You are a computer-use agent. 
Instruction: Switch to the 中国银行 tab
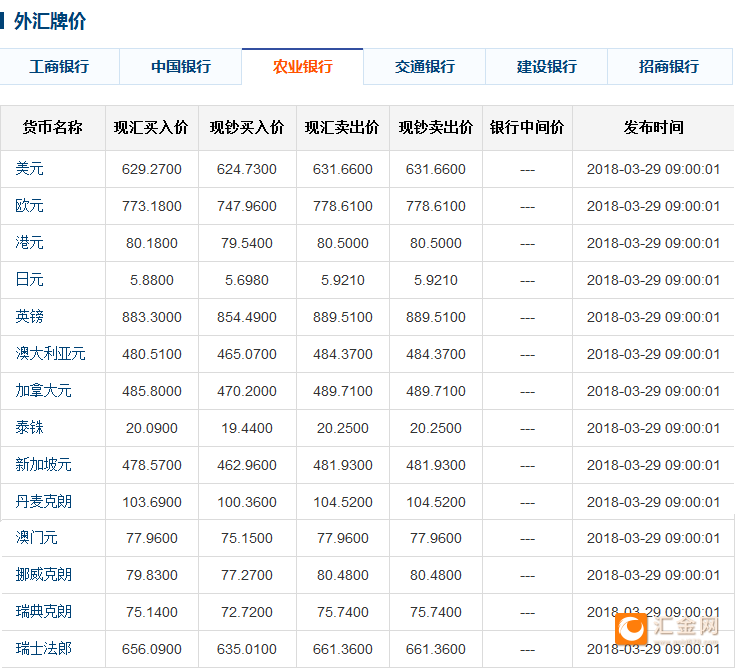pos(181,67)
